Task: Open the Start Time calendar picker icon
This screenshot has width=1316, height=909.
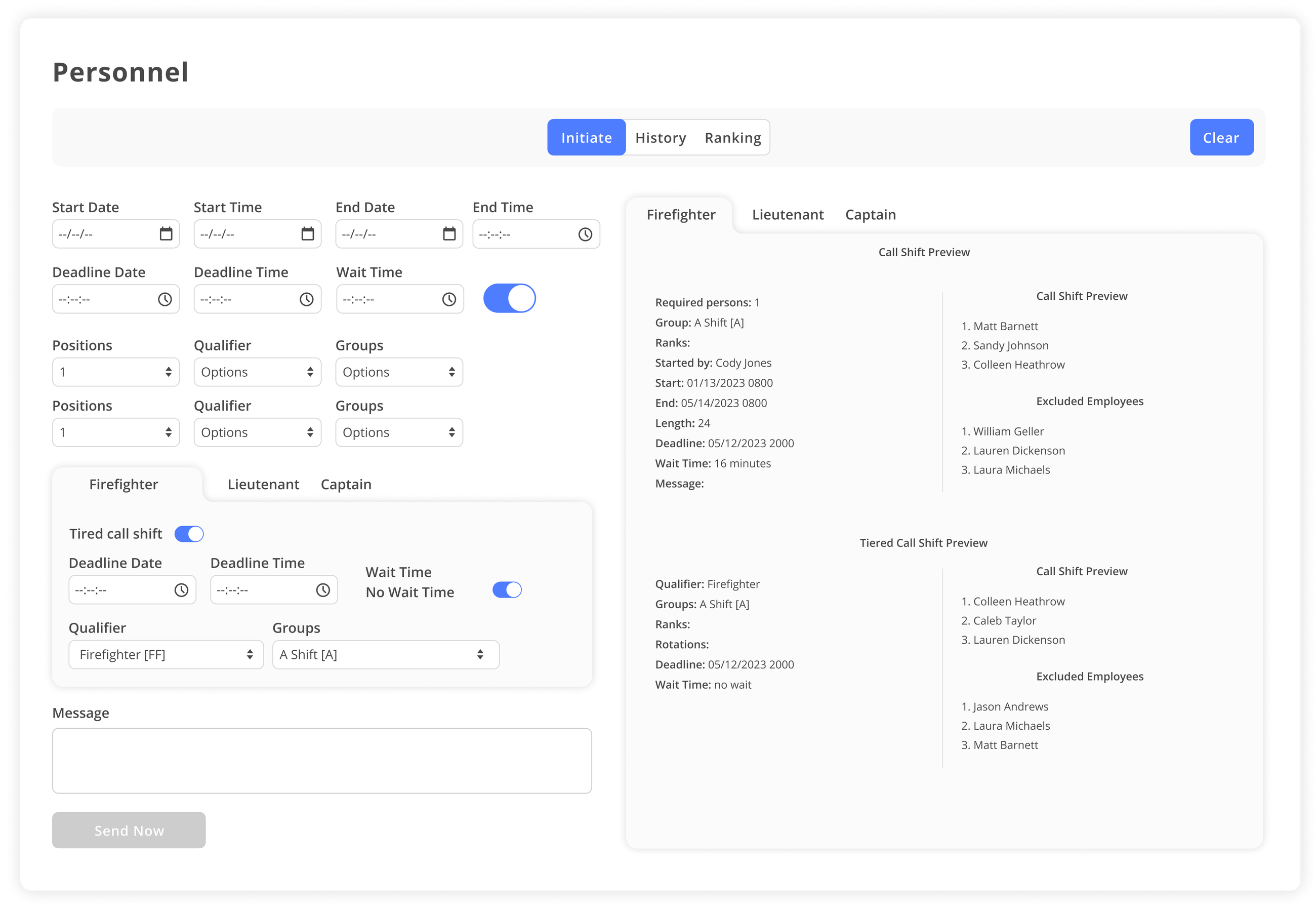Action: [x=307, y=233]
